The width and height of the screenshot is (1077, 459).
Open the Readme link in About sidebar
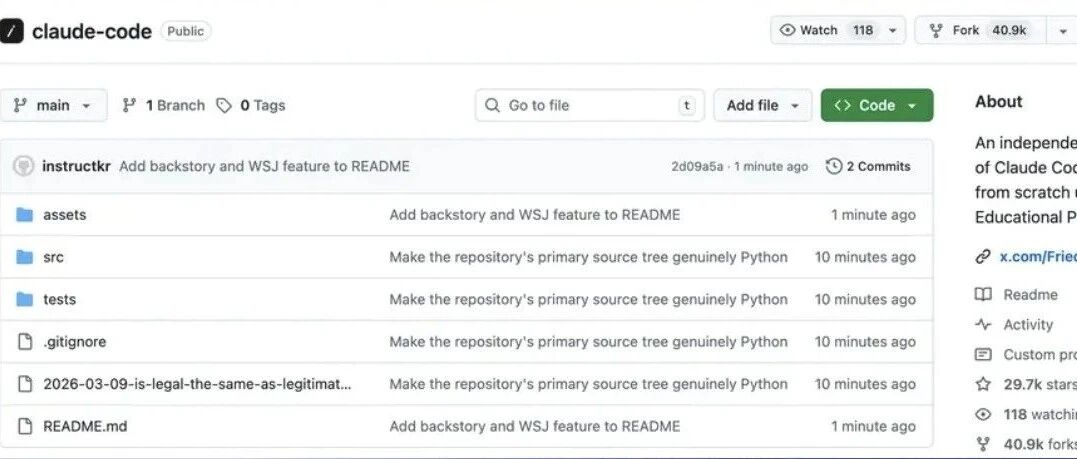coord(1030,295)
